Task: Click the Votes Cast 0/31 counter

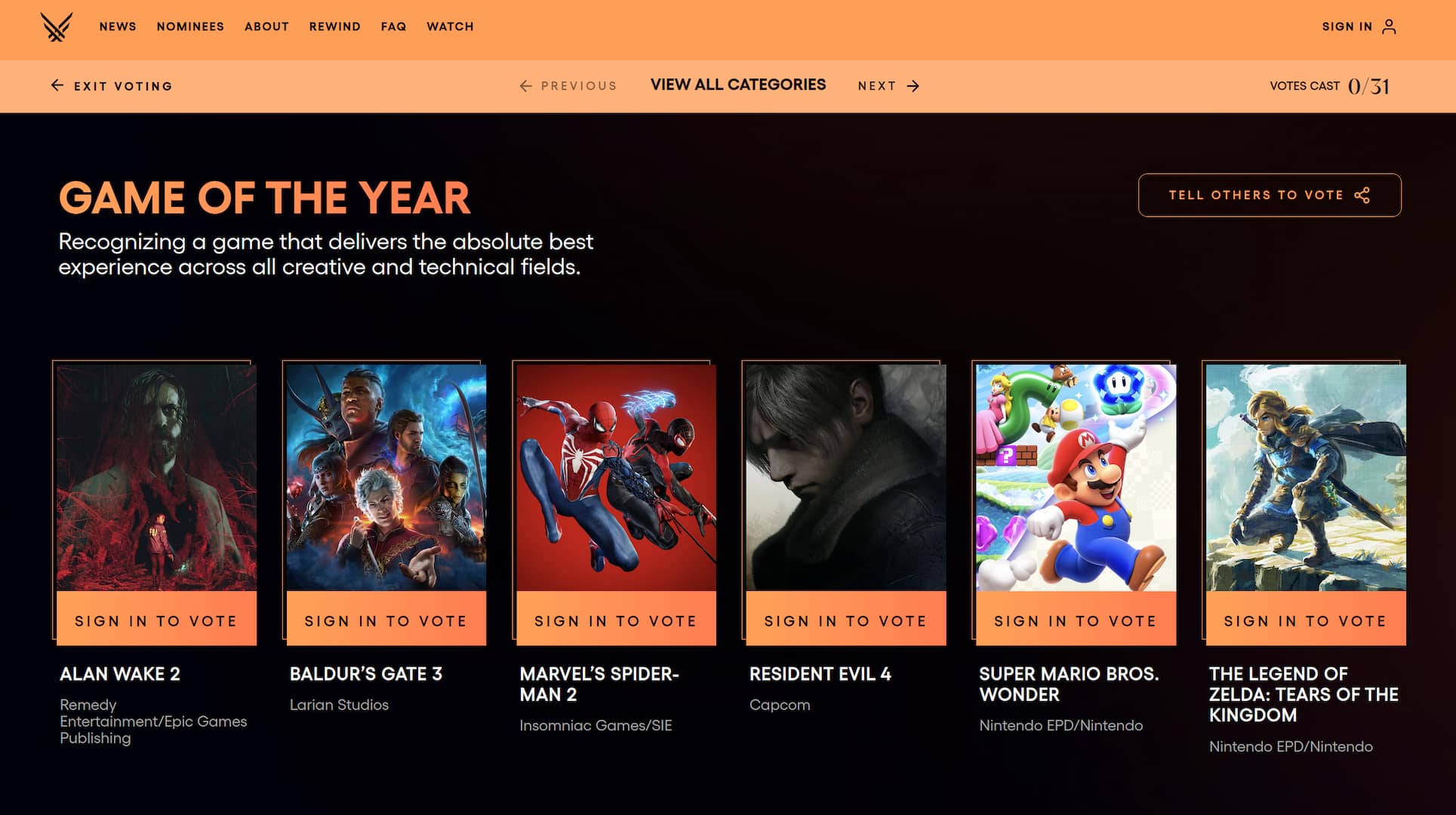Action: [x=1329, y=86]
